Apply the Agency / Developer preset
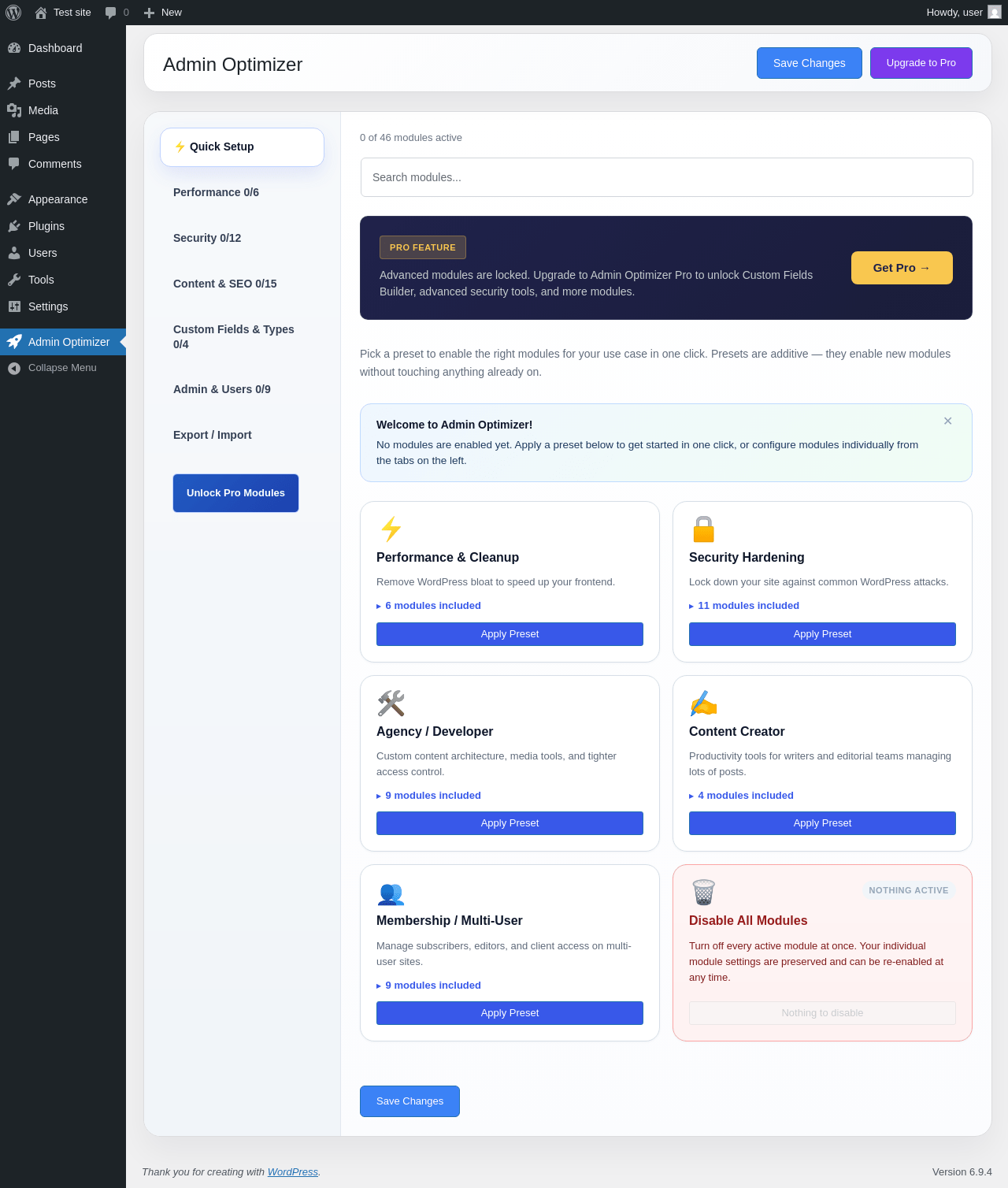Screen dimensions: 1008x1188 pos(510,823)
